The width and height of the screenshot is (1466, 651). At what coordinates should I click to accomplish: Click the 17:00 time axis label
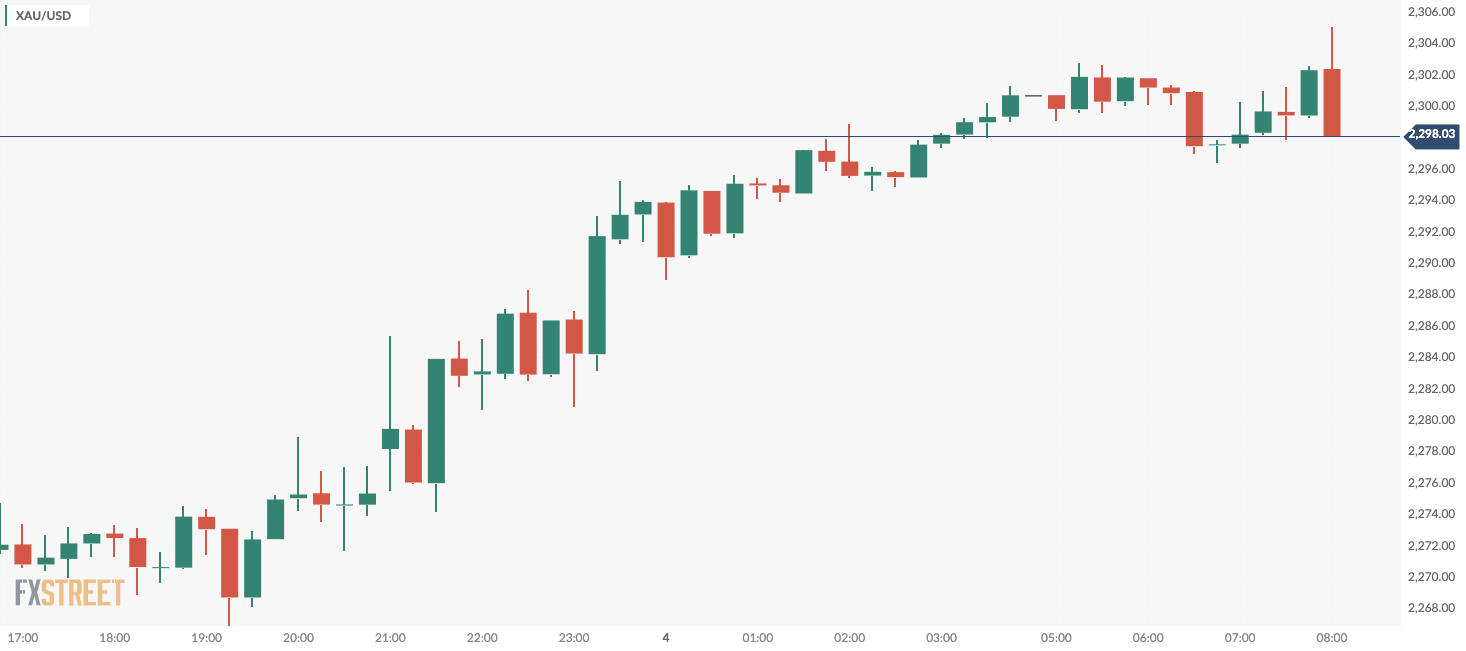point(22,638)
